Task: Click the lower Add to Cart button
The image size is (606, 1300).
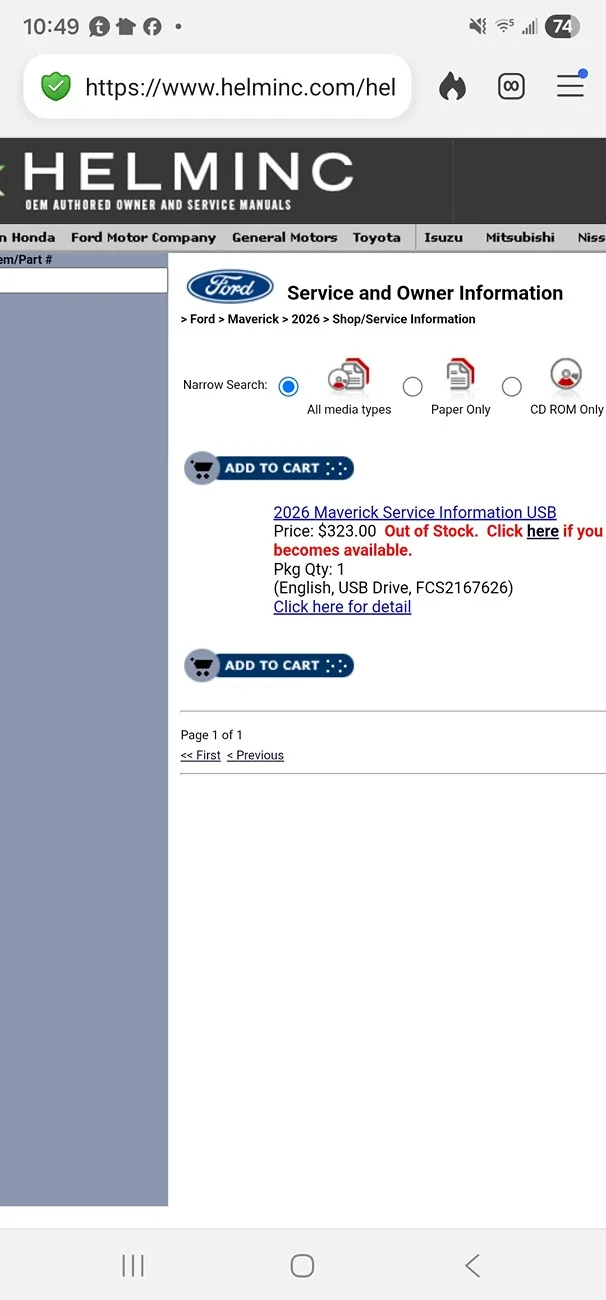Action: coord(269,666)
